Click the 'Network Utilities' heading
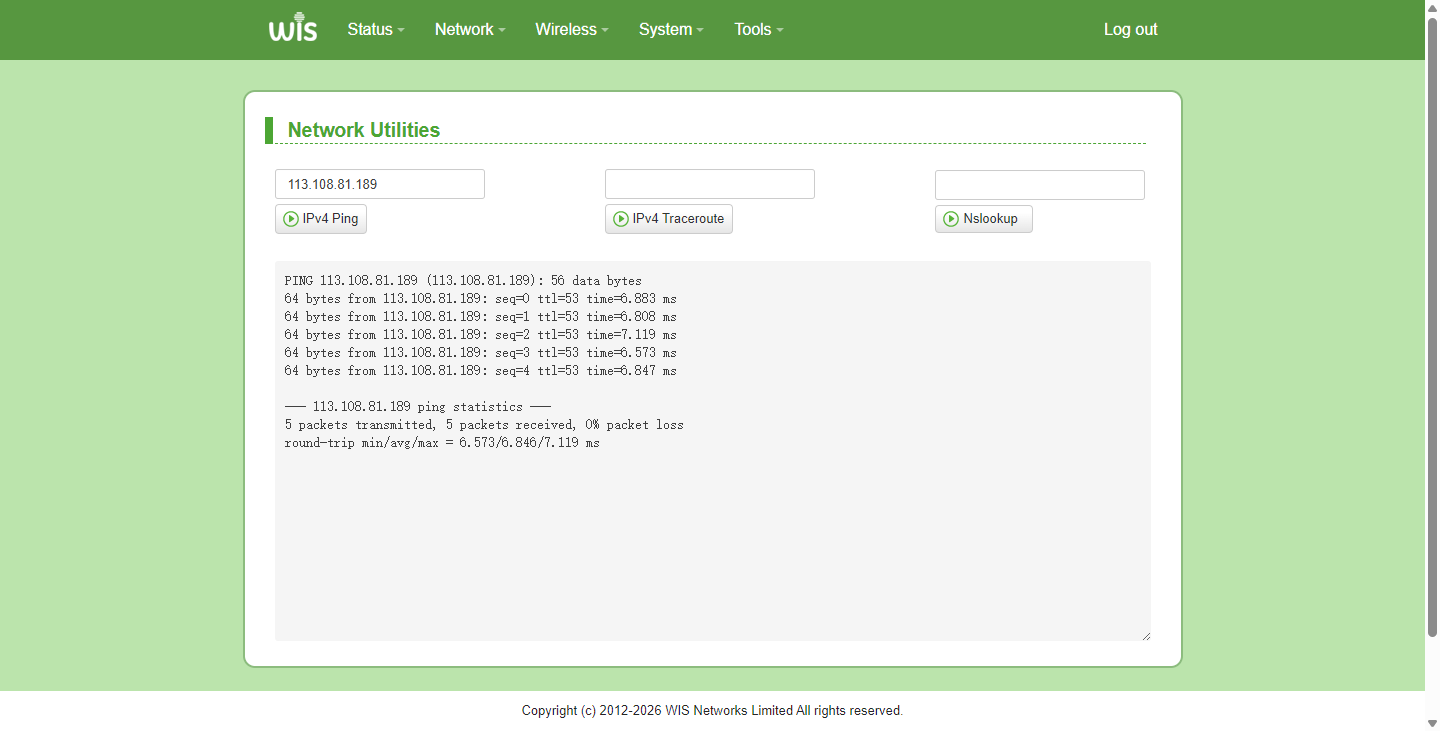The width and height of the screenshot is (1440, 731). 364,130
